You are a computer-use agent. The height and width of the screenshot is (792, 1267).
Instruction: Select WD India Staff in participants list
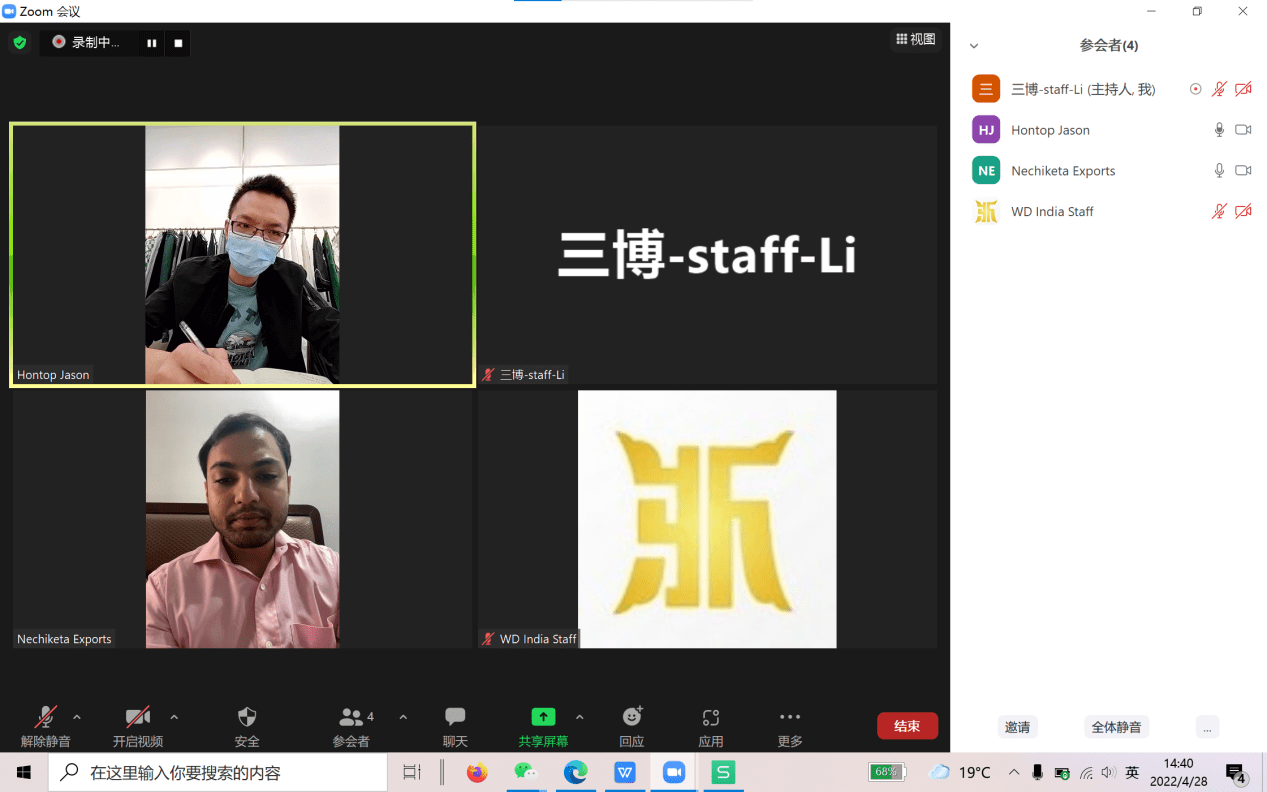[x=1109, y=212]
